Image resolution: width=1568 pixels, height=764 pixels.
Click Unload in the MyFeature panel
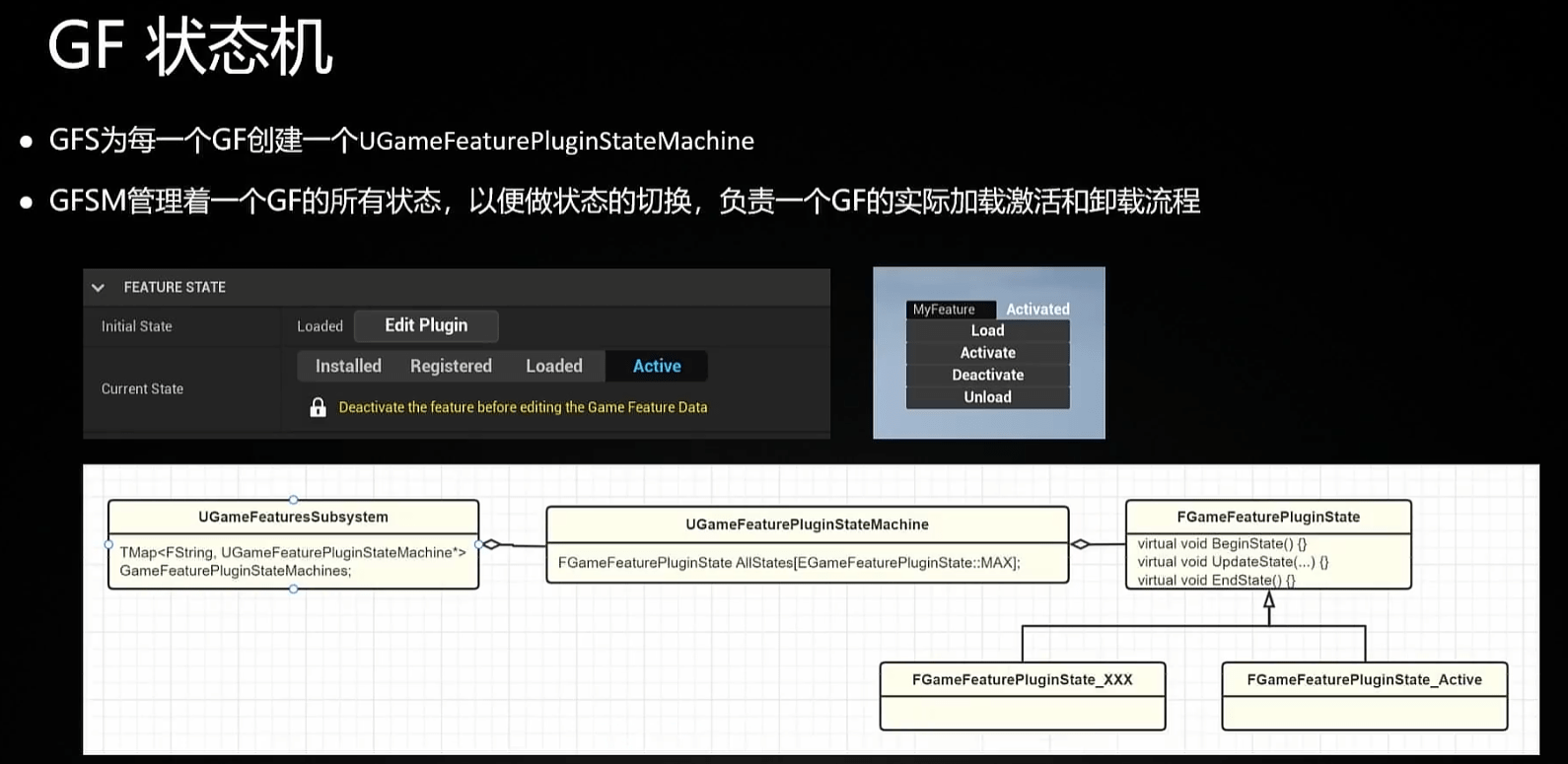(987, 397)
